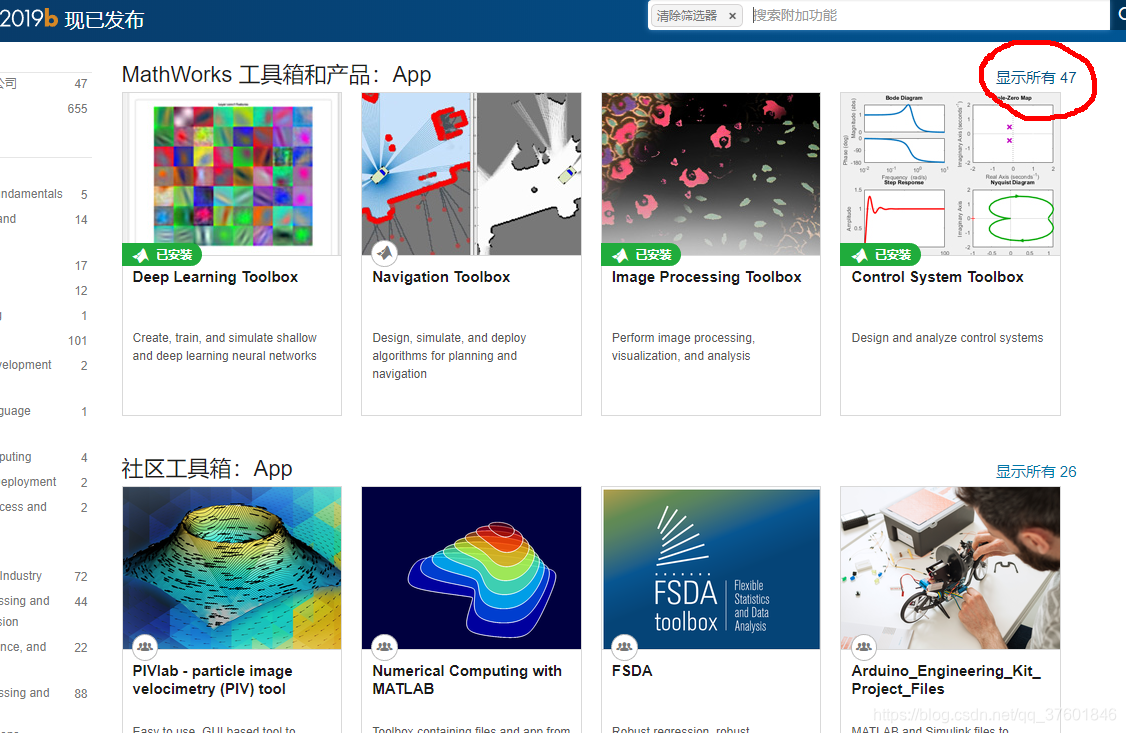Click the FSDA title

point(632,671)
